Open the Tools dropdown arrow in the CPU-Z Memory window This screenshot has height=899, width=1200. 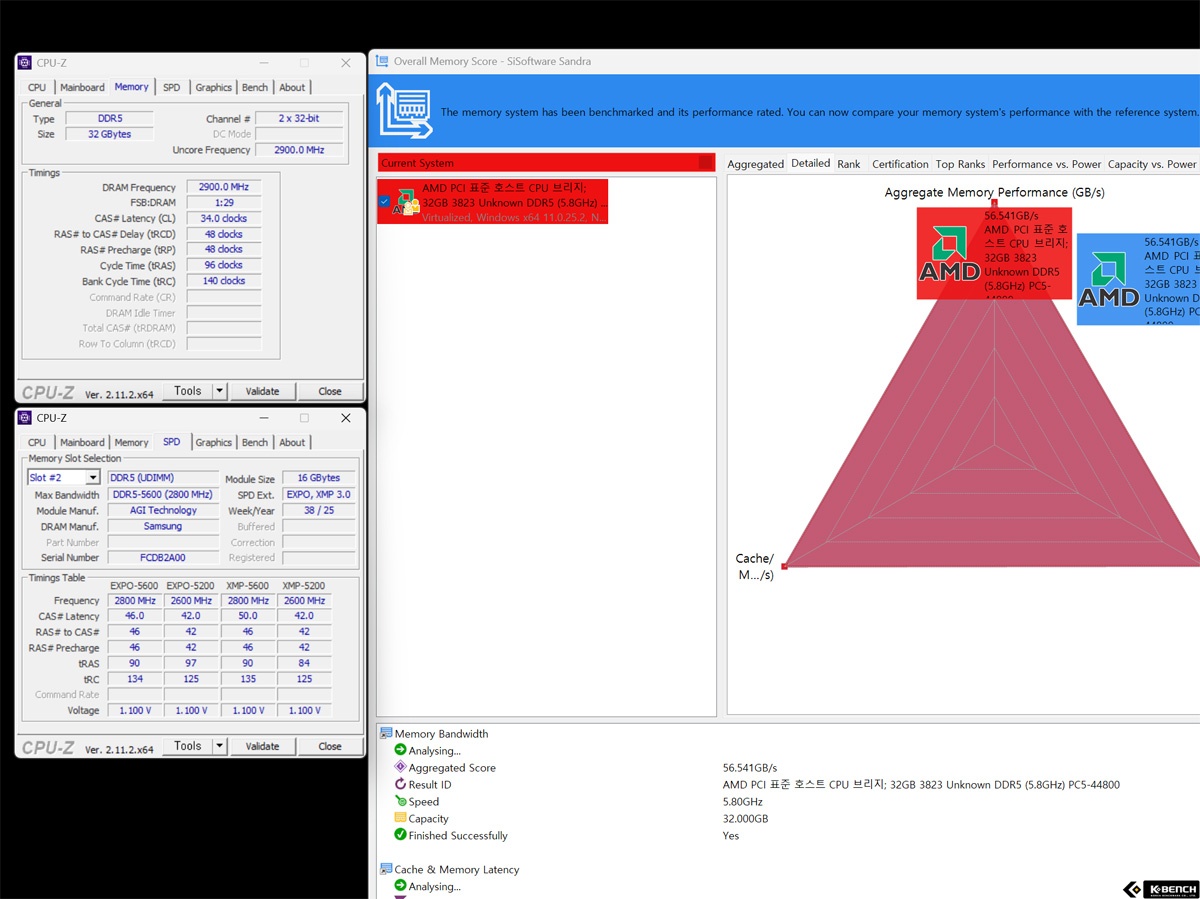coord(220,391)
